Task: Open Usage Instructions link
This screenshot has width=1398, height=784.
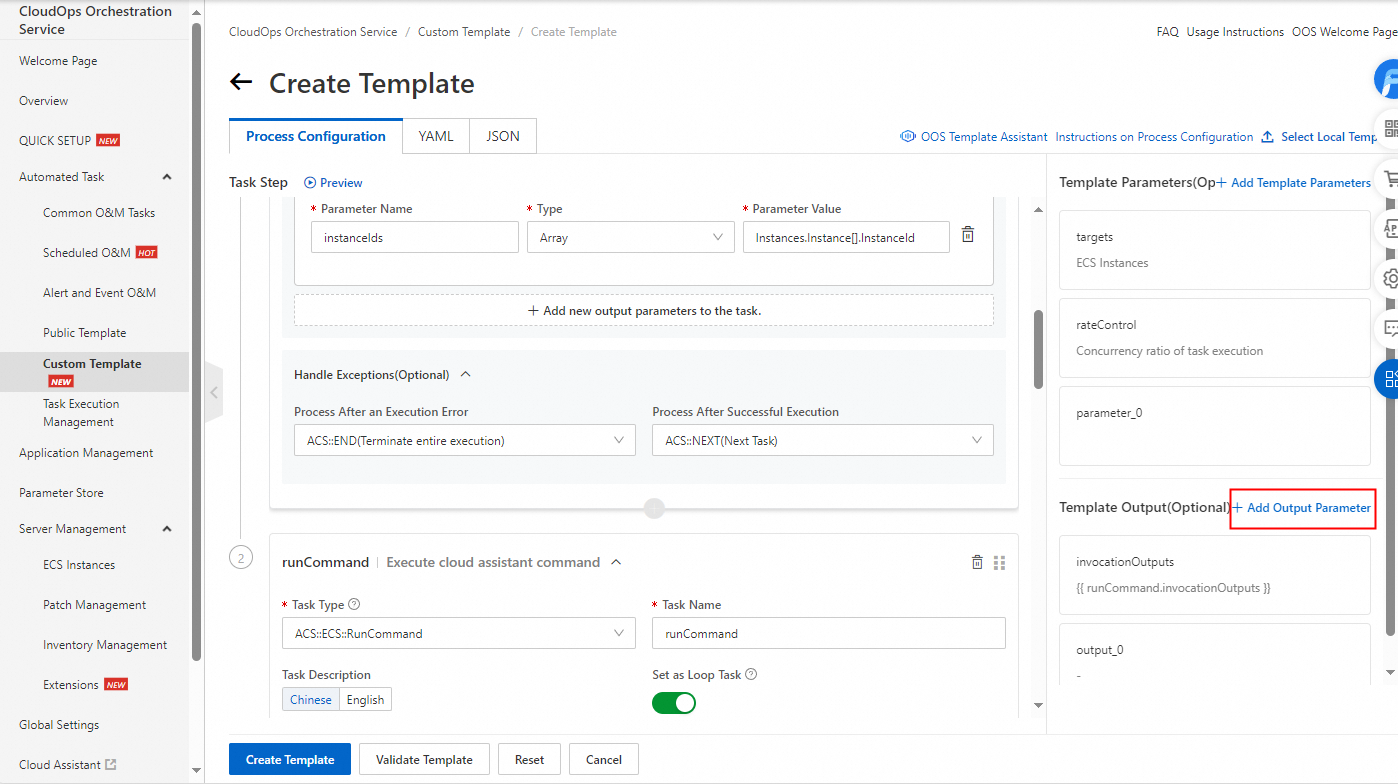Action: coord(1235,32)
